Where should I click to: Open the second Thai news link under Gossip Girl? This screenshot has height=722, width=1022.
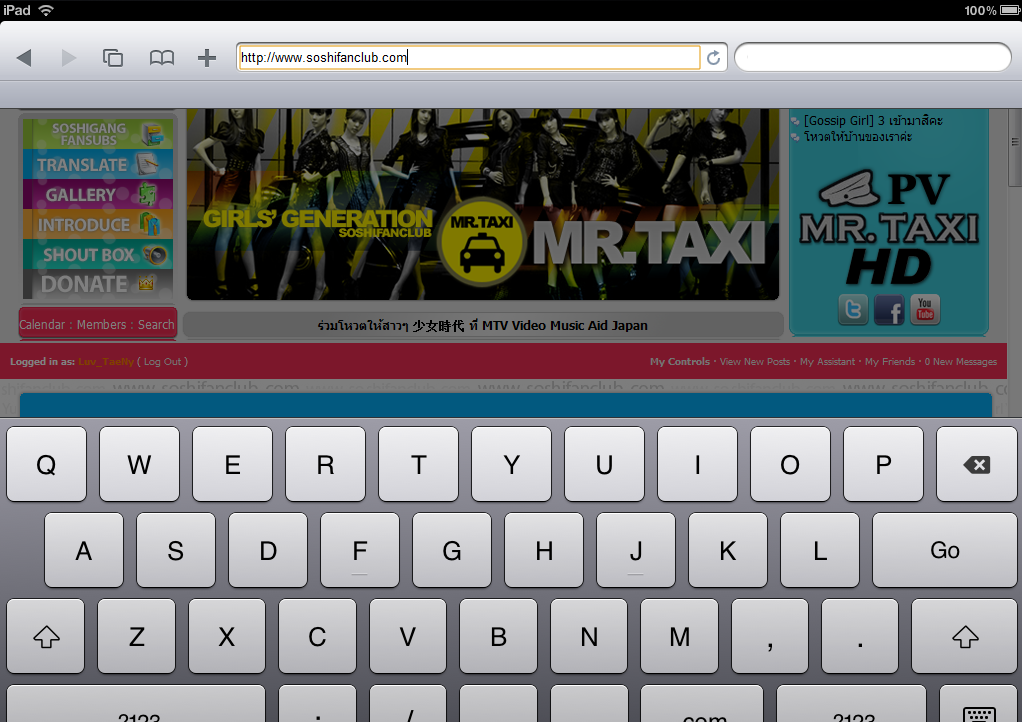point(858,137)
